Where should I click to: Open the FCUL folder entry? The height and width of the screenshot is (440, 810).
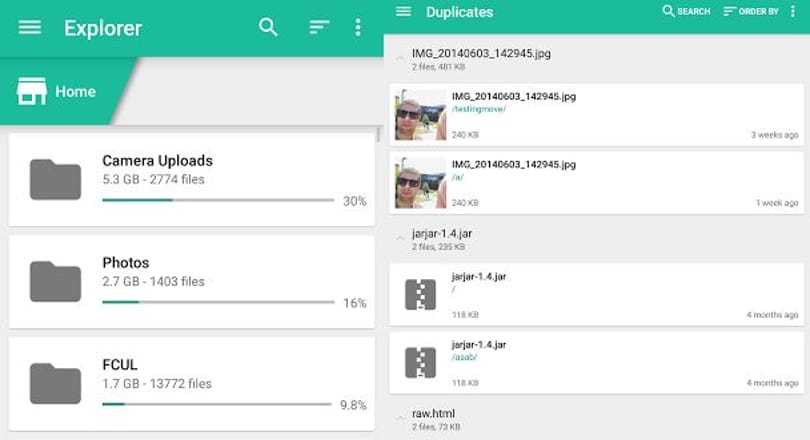[x=192, y=384]
